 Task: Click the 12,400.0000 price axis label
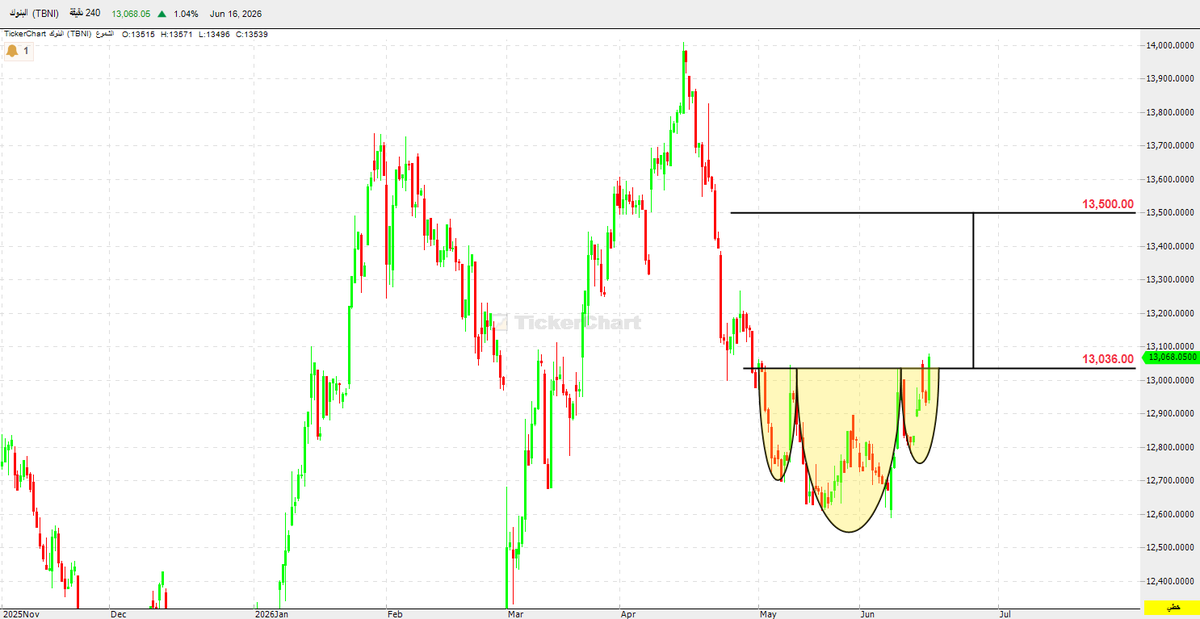tap(1170, 581)
